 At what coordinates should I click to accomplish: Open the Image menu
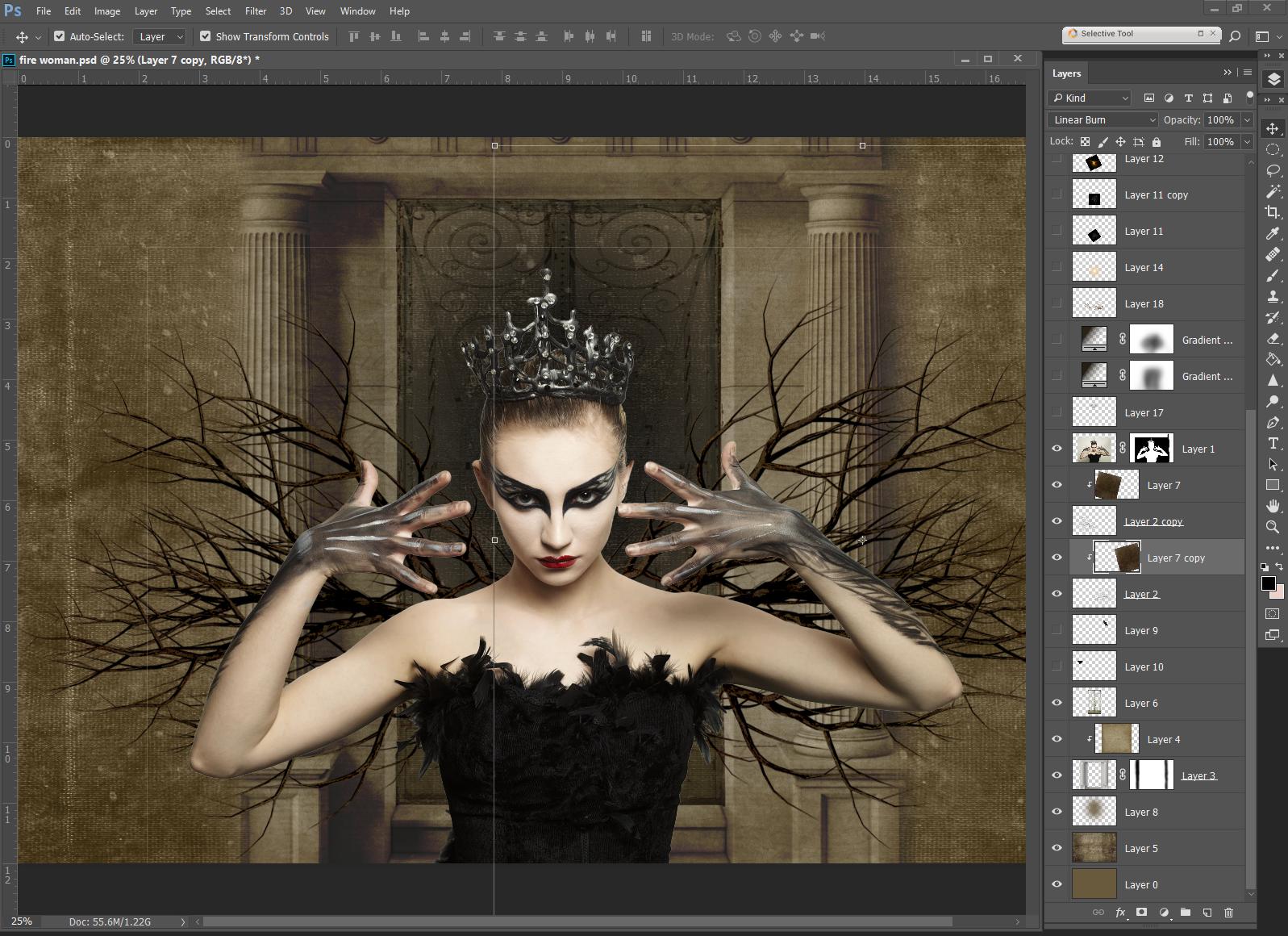pos(106,11)
